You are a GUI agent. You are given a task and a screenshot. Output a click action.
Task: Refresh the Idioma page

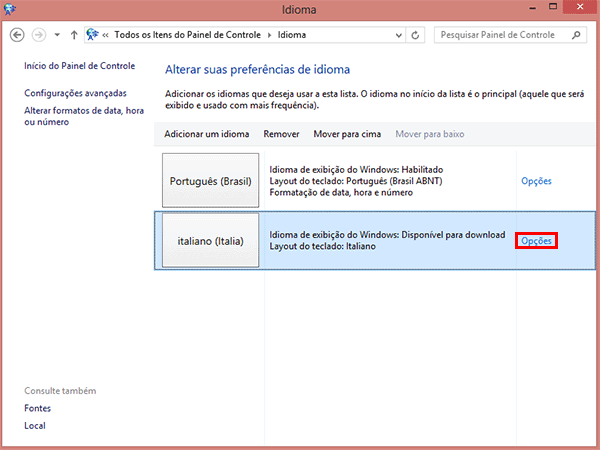tap(415, 35)
